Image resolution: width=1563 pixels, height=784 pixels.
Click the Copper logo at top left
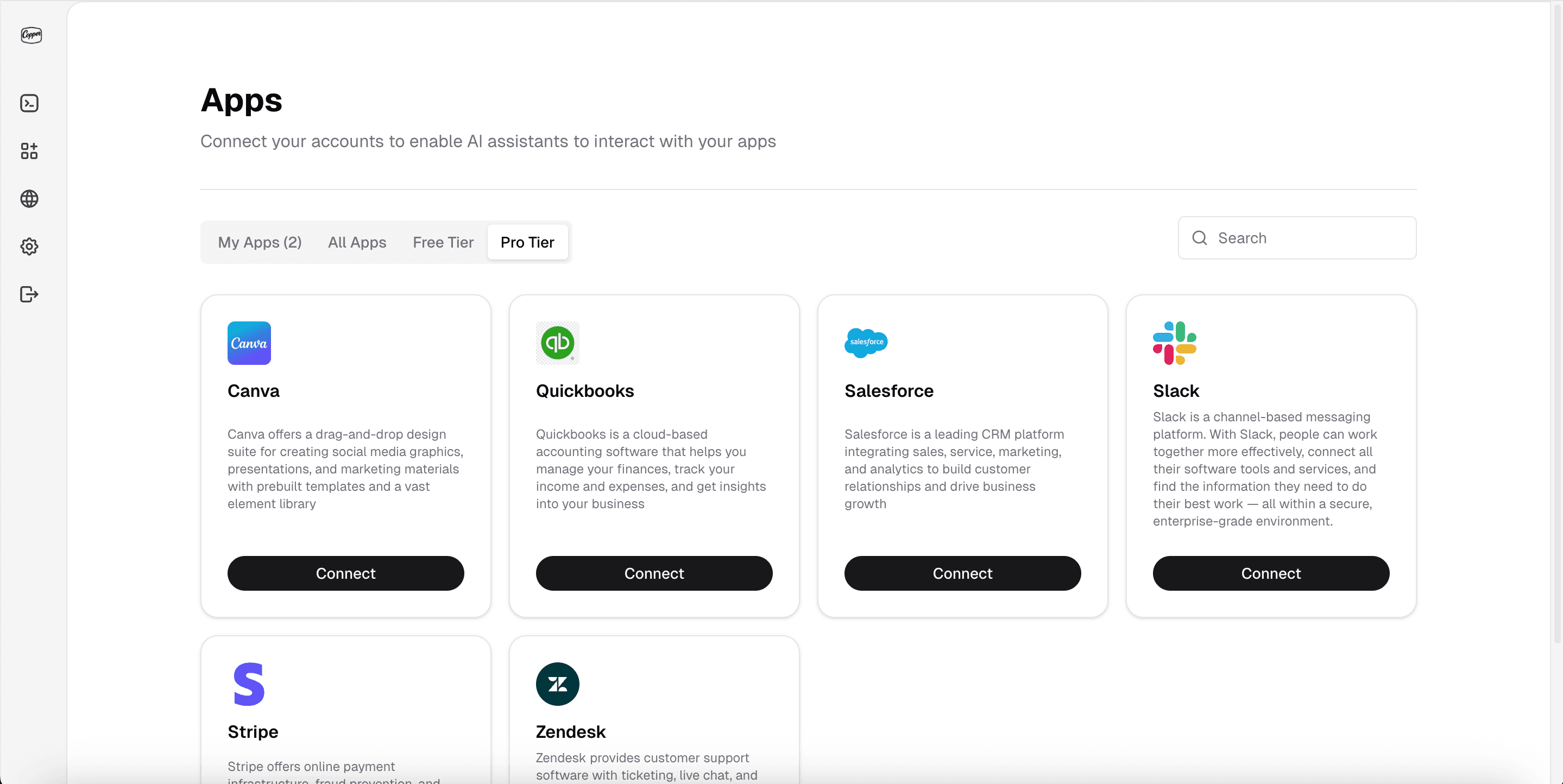pyautogui.click(x=31, y=35)
